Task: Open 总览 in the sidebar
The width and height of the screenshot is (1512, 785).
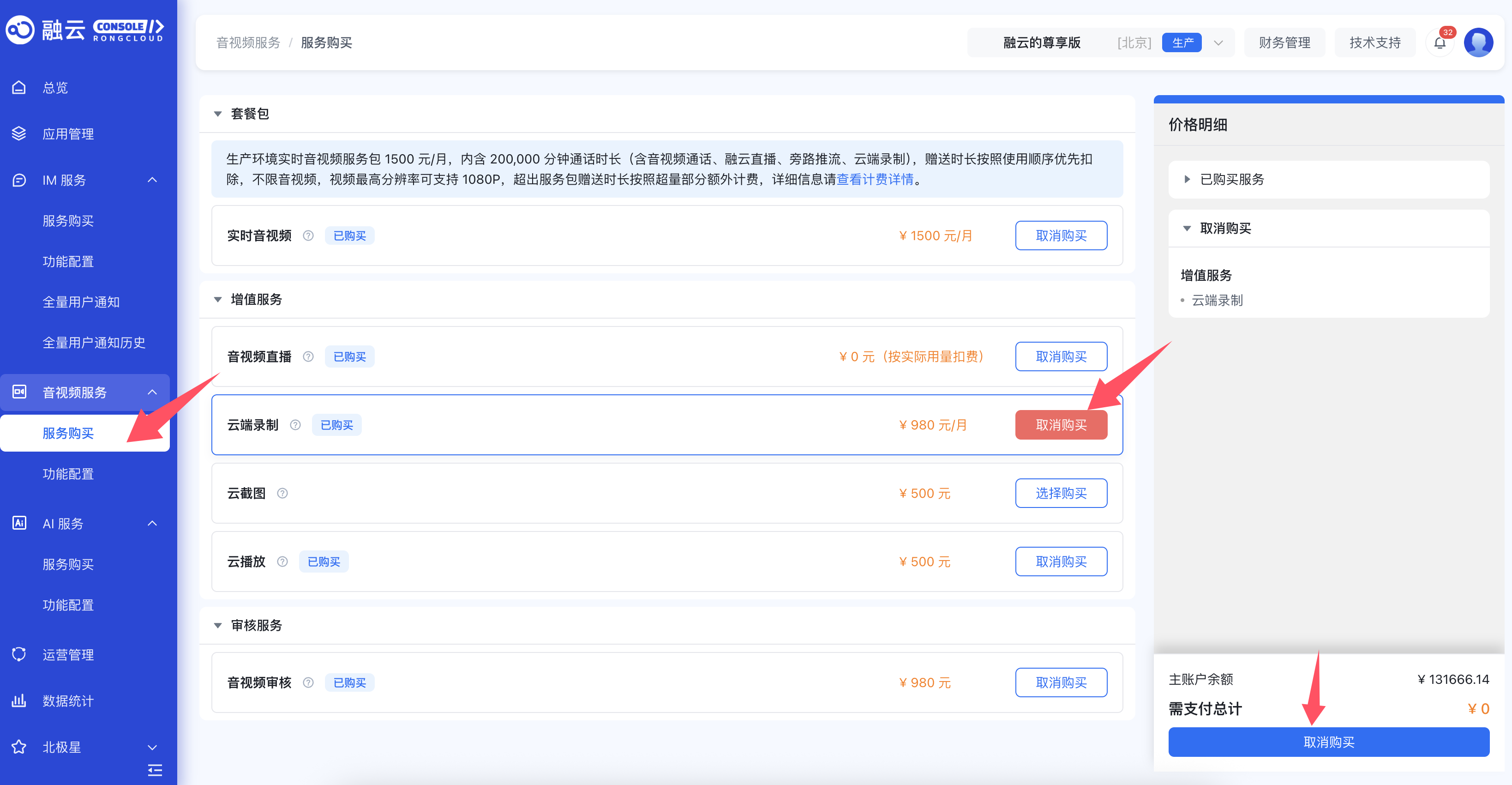Action: pyautogui.click(x=55, y=87)
